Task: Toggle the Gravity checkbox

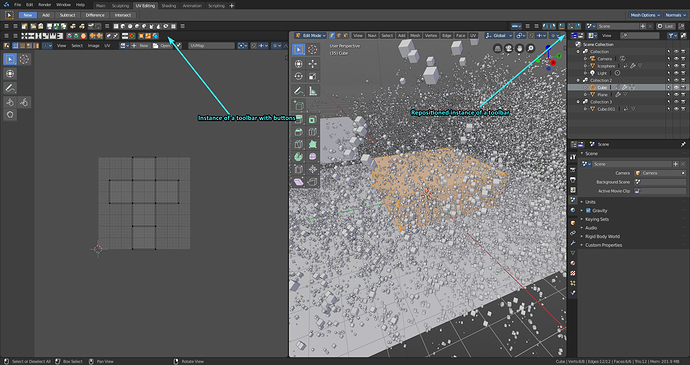Action: click(588, 210)
